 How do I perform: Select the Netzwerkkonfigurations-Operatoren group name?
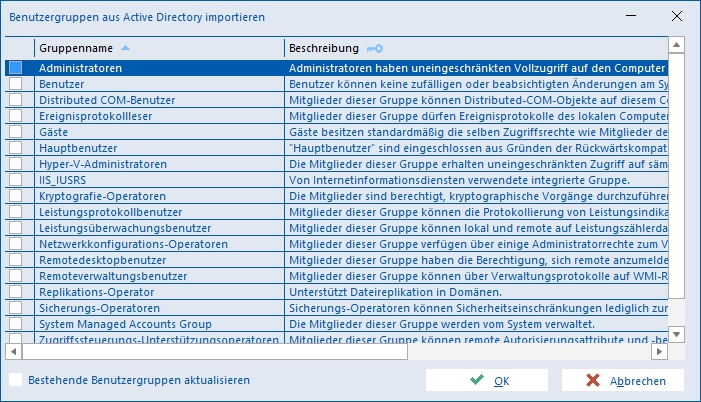(134, 244)
